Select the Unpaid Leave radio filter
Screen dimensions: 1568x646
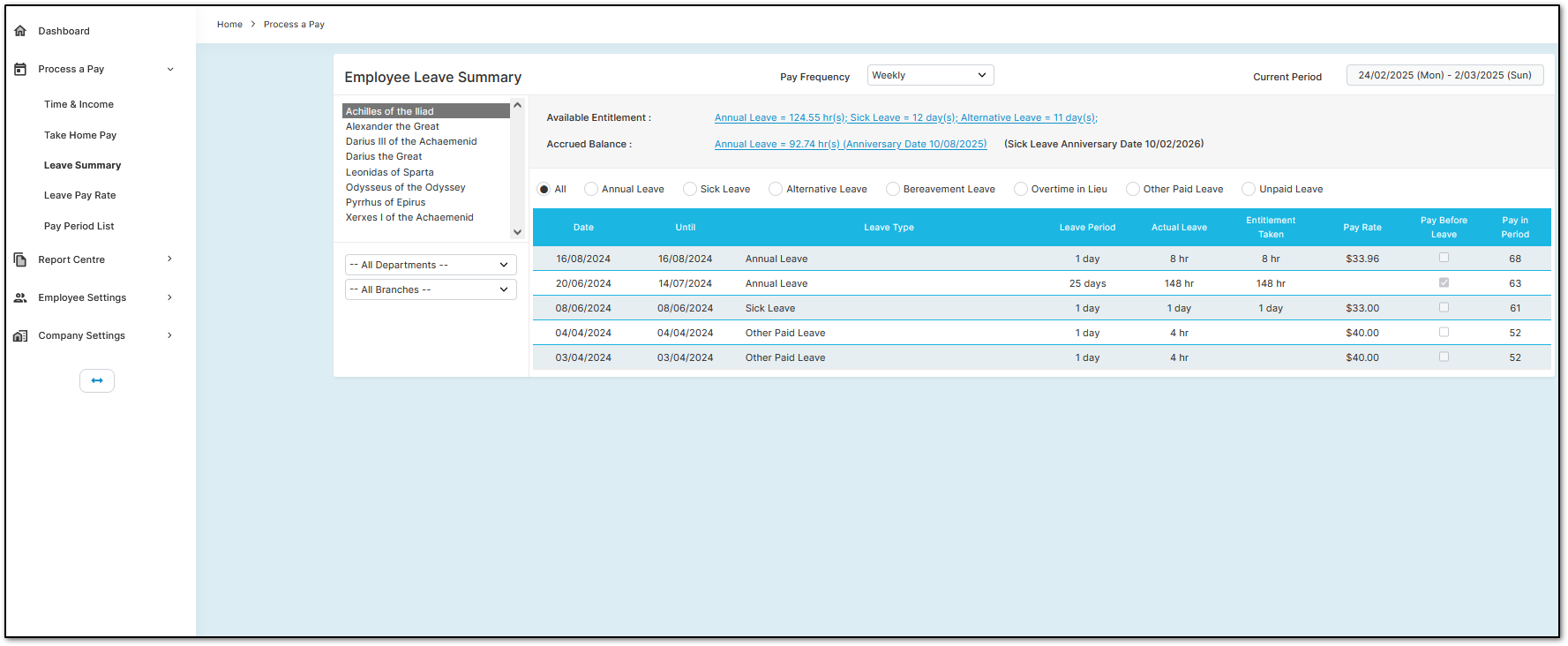[1249, 189]
